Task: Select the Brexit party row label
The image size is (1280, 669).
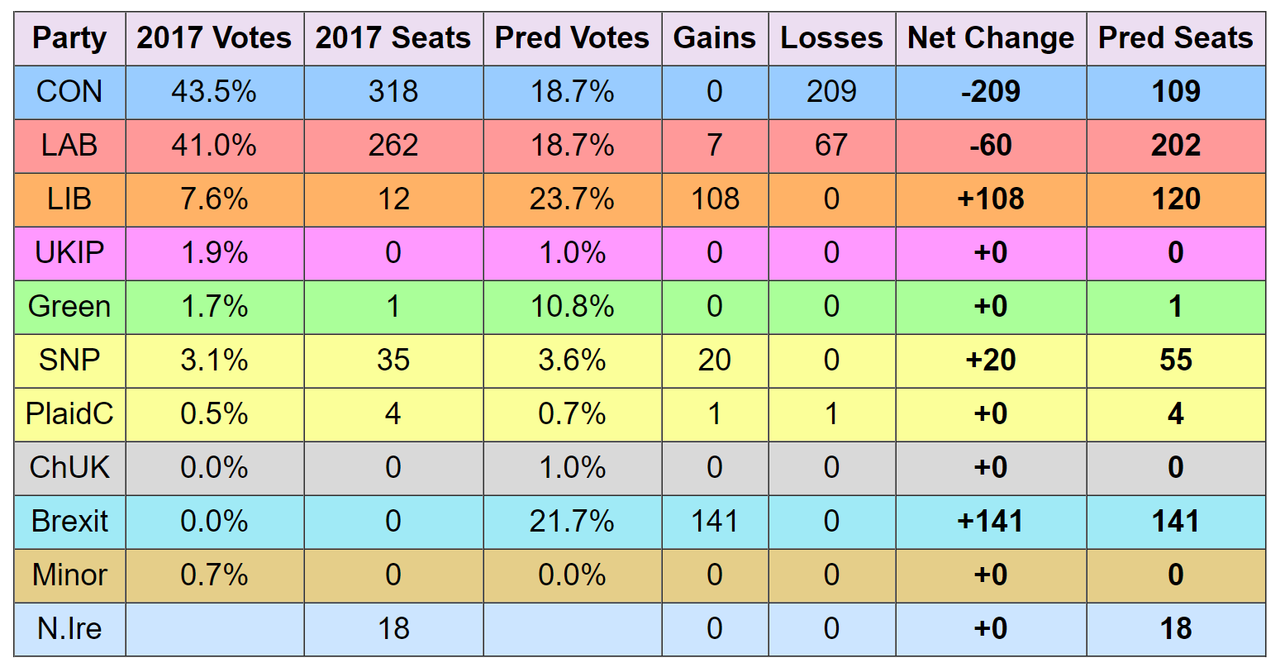Action: tap(69, 522)
